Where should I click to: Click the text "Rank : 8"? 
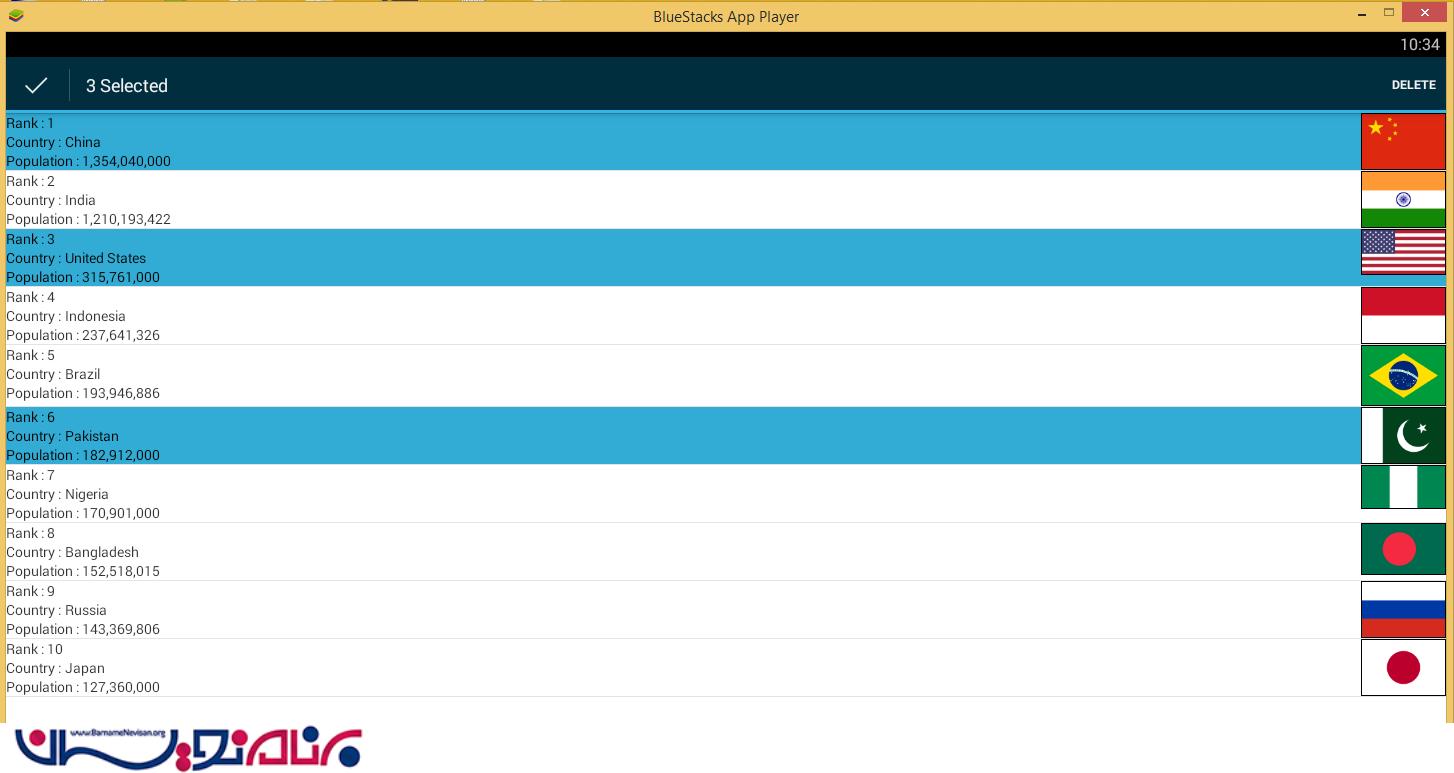pyautogui.click(x=30, y=533)
